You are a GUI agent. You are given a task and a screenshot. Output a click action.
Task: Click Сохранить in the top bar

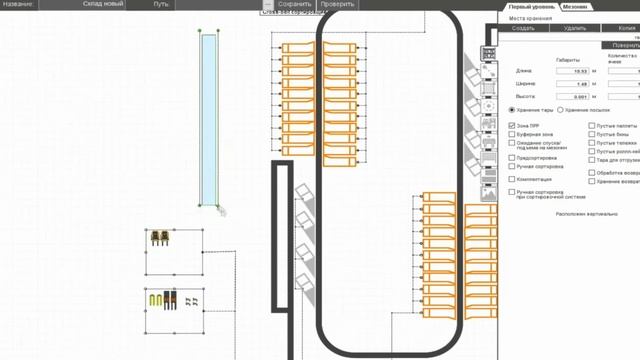click(295, 4)
